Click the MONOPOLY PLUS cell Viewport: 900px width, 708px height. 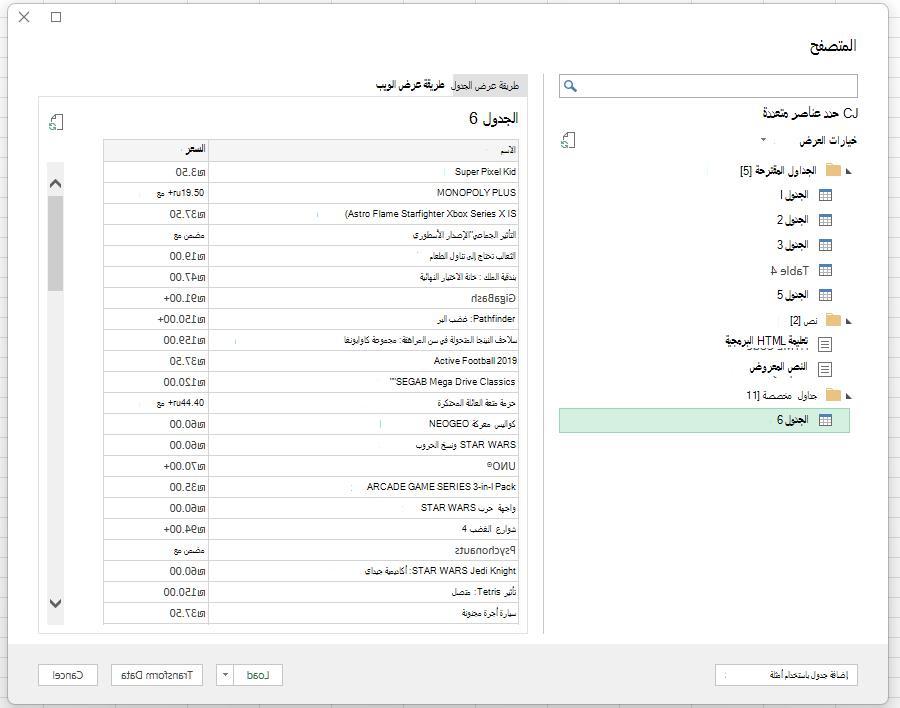tap(363, 193)
